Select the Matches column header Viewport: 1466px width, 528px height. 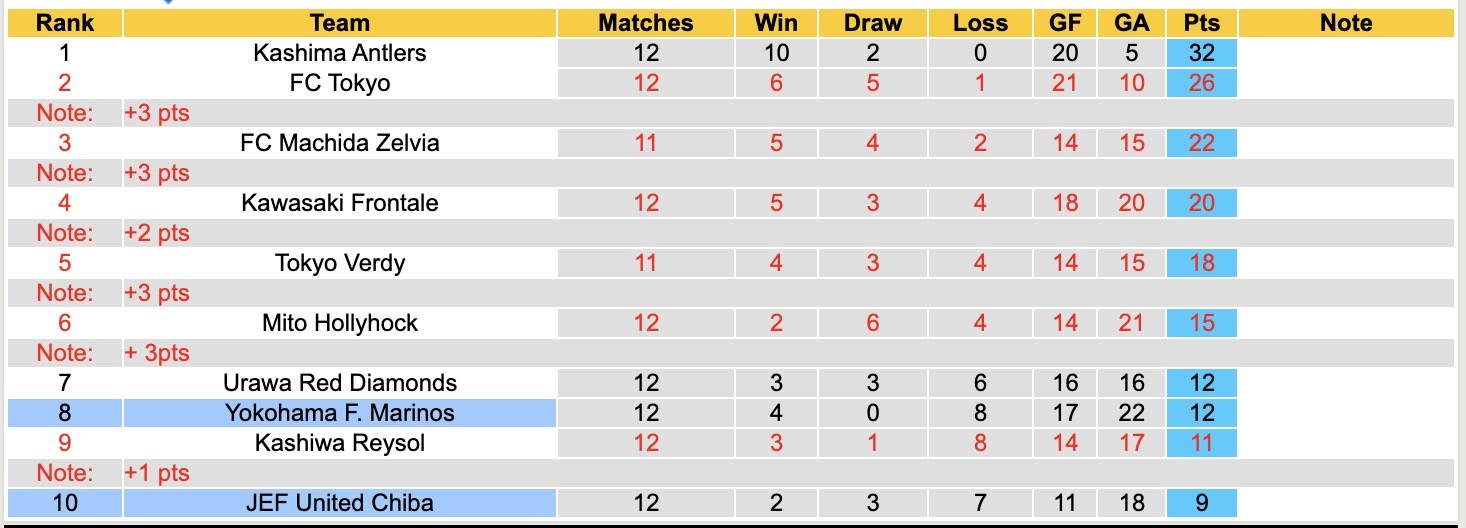coord(645,23)
